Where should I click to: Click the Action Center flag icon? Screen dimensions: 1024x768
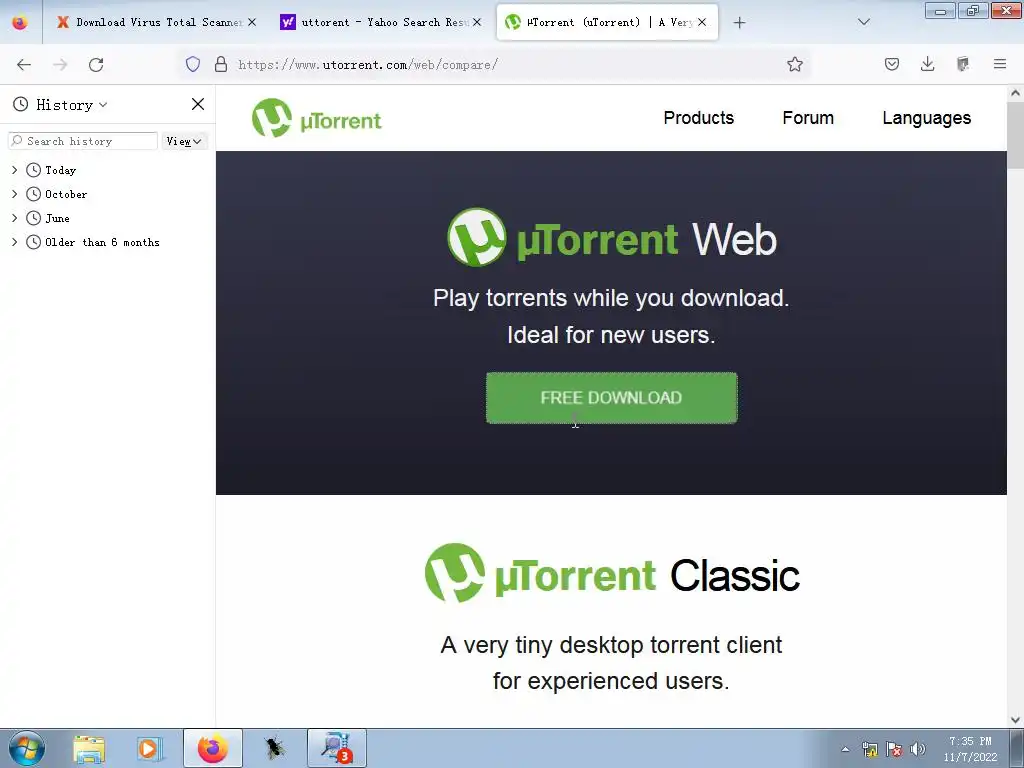894,749
